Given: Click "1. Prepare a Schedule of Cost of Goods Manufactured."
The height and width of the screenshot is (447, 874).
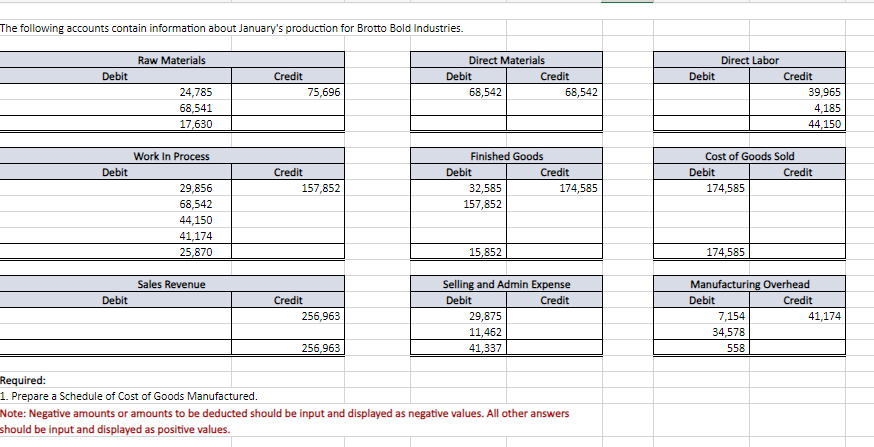Looking at the screenshot, I should coord(129,397).
